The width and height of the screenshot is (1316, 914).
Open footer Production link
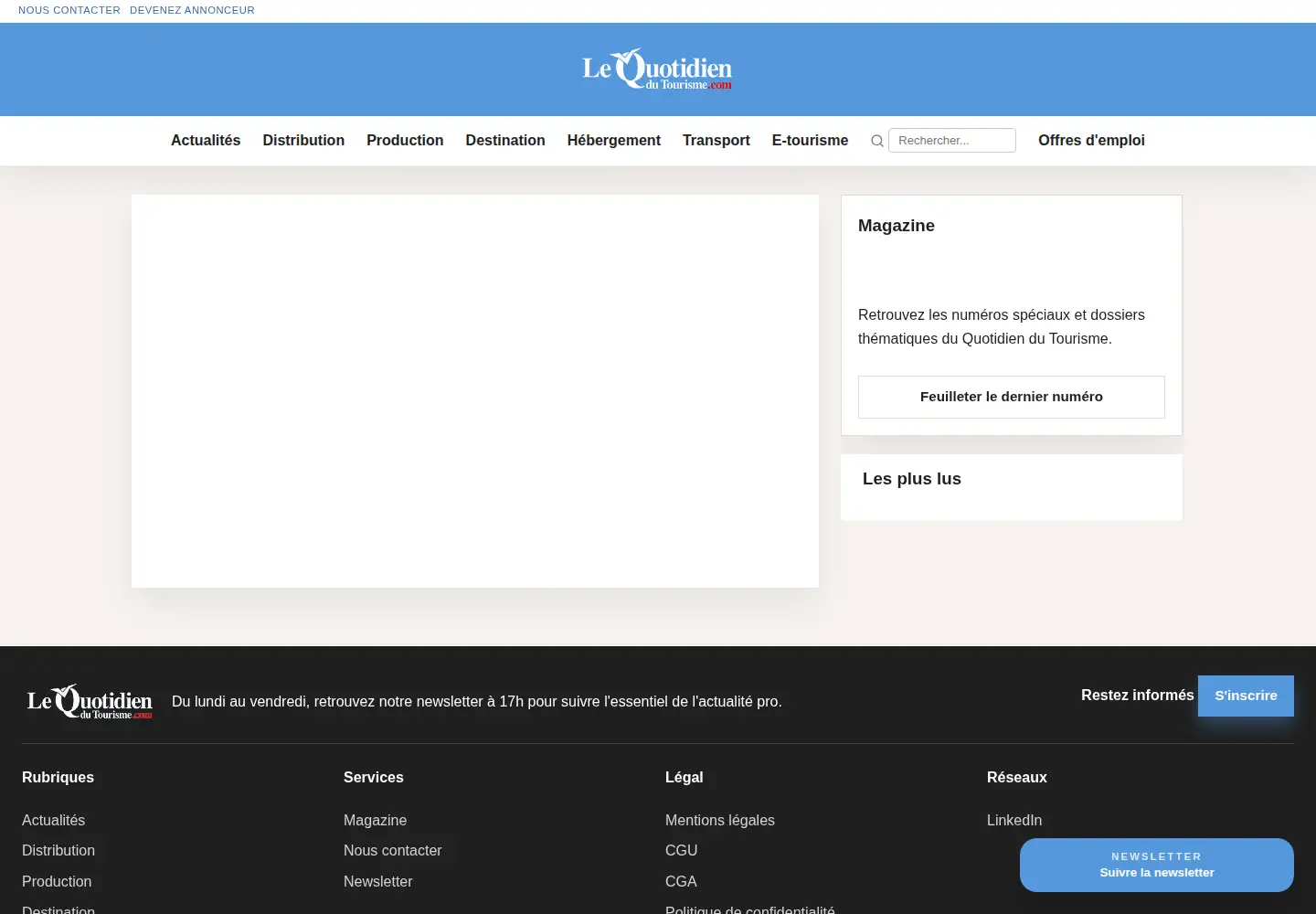57,881
